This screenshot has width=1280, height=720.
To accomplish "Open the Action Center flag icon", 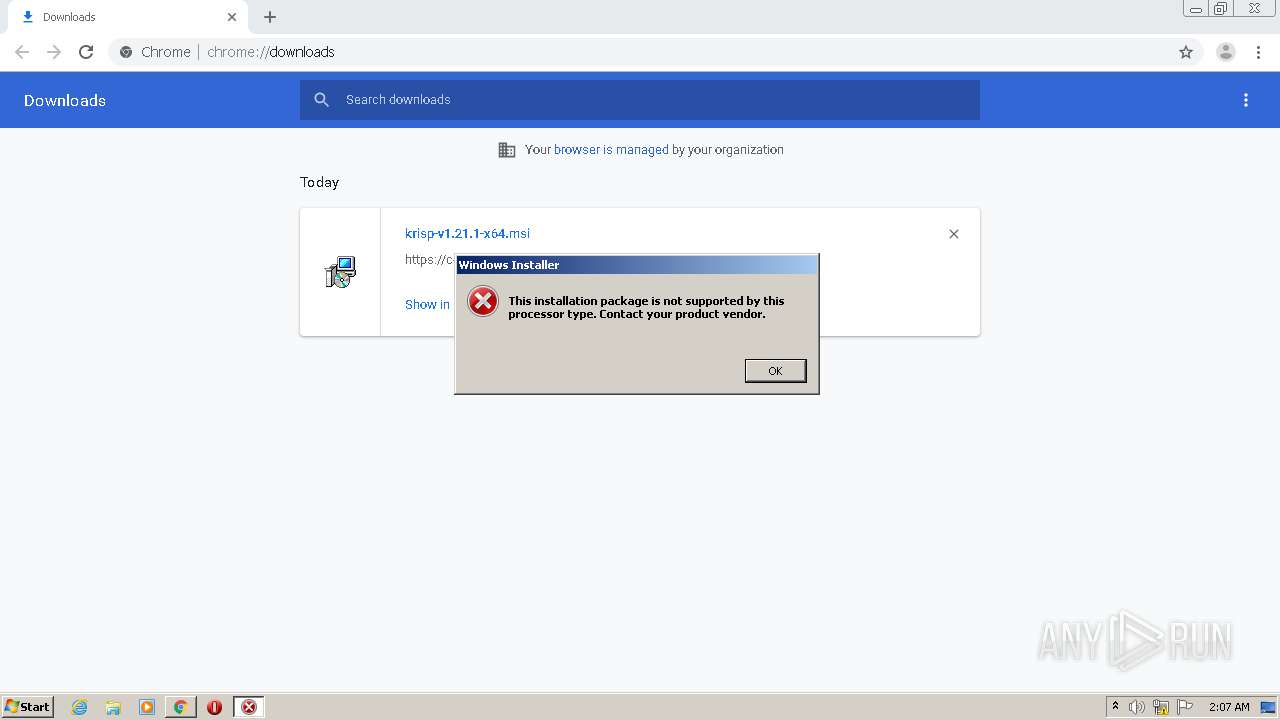I will point(1185,707).
